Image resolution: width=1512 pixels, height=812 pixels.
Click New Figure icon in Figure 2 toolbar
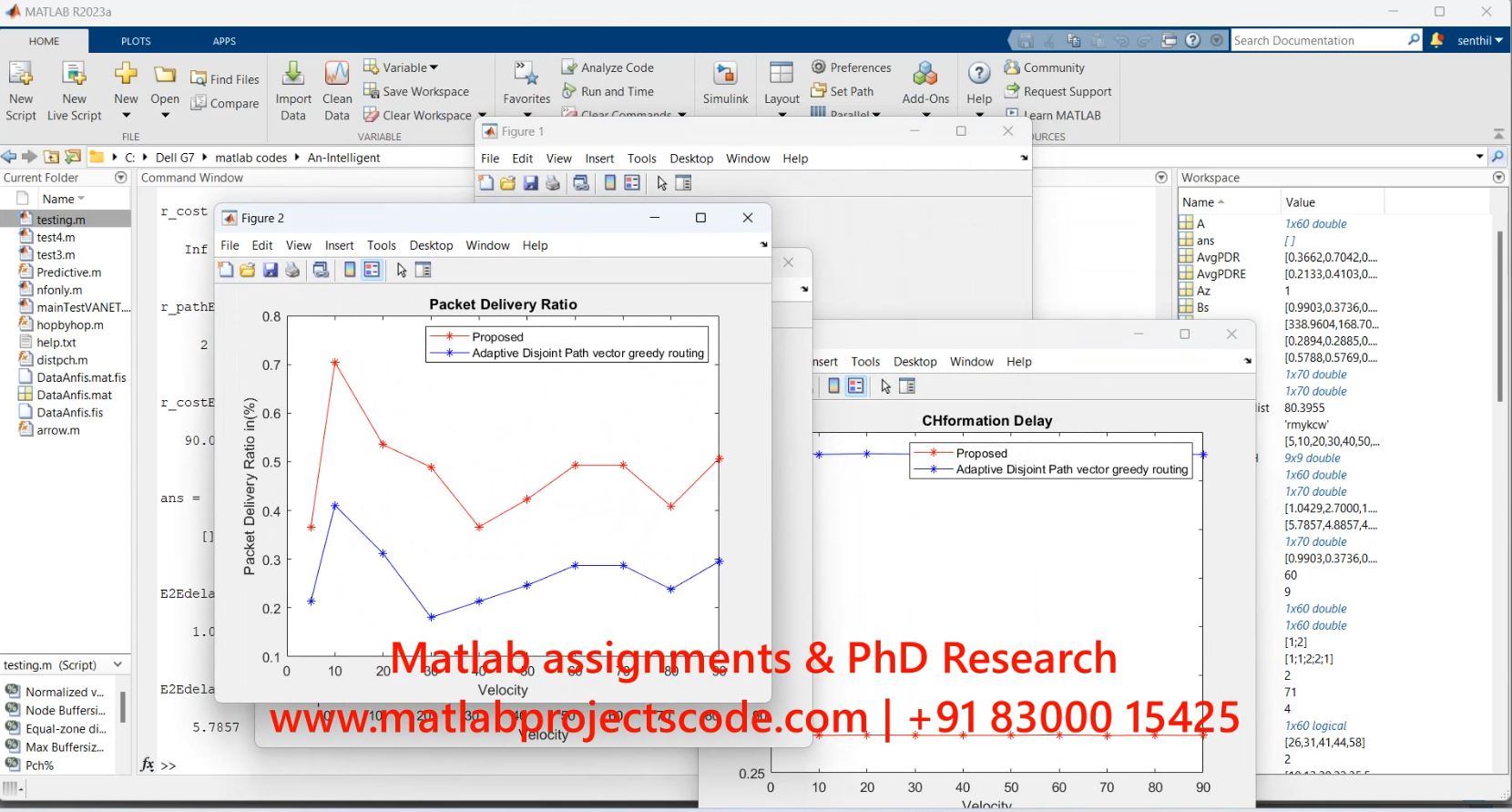[x=226, y=270]
